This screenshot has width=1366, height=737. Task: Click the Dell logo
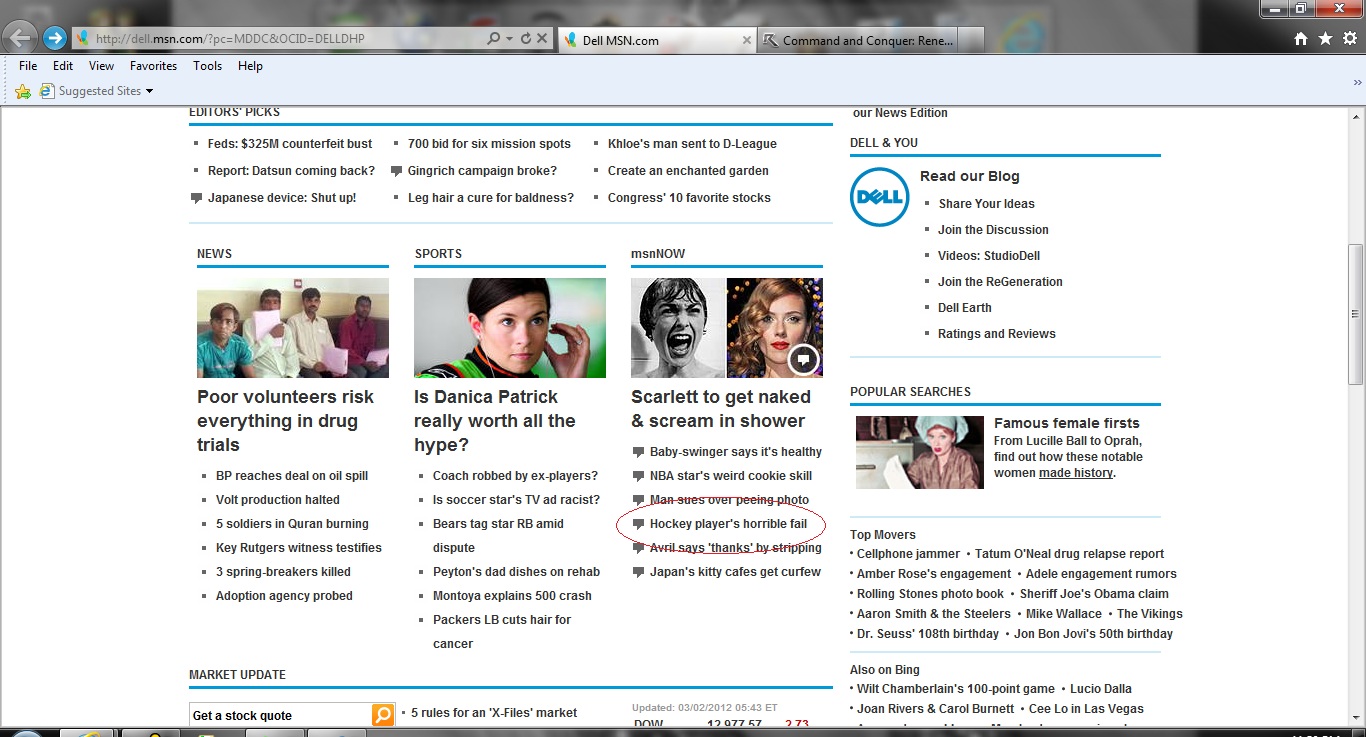pos(879,197)
